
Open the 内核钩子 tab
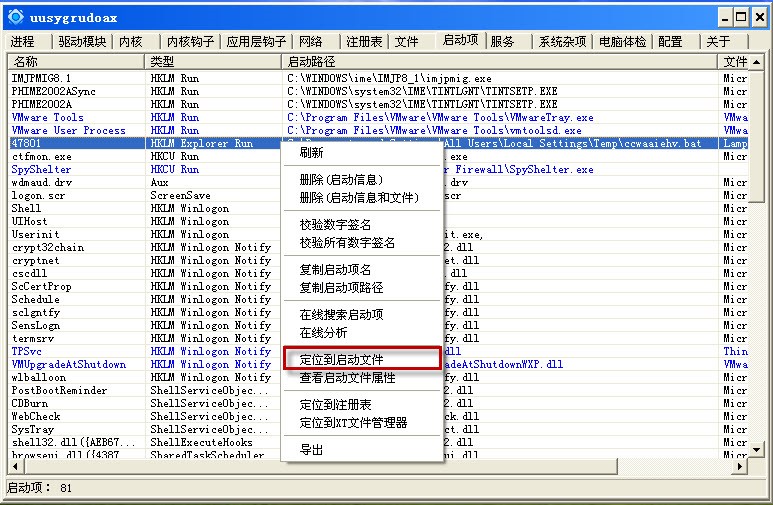190,41
